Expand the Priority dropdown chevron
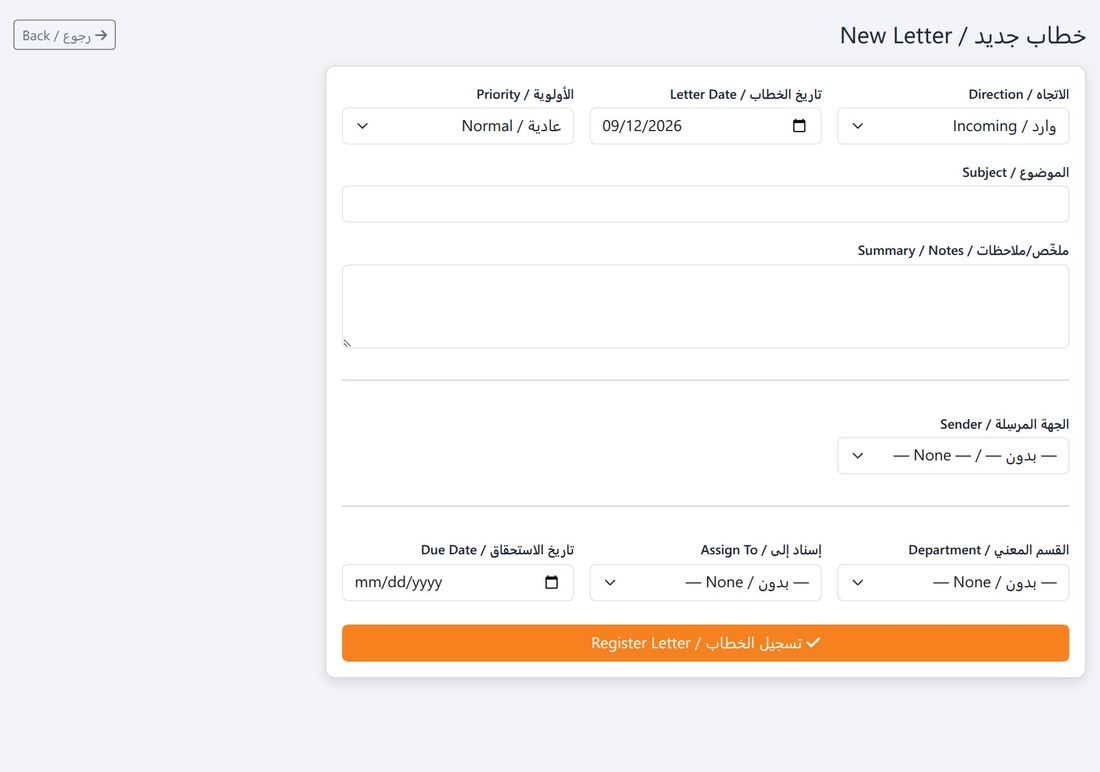 (362, 126)
